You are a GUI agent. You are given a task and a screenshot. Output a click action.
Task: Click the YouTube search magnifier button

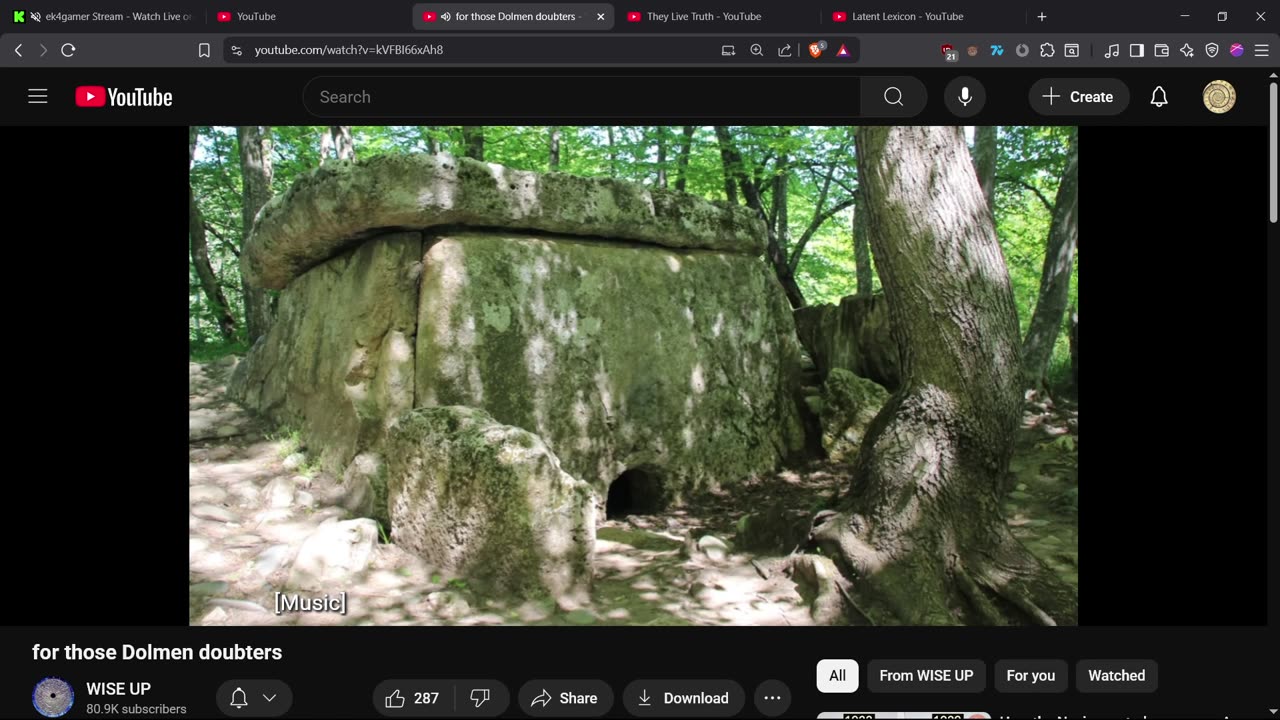coord(893,97)
